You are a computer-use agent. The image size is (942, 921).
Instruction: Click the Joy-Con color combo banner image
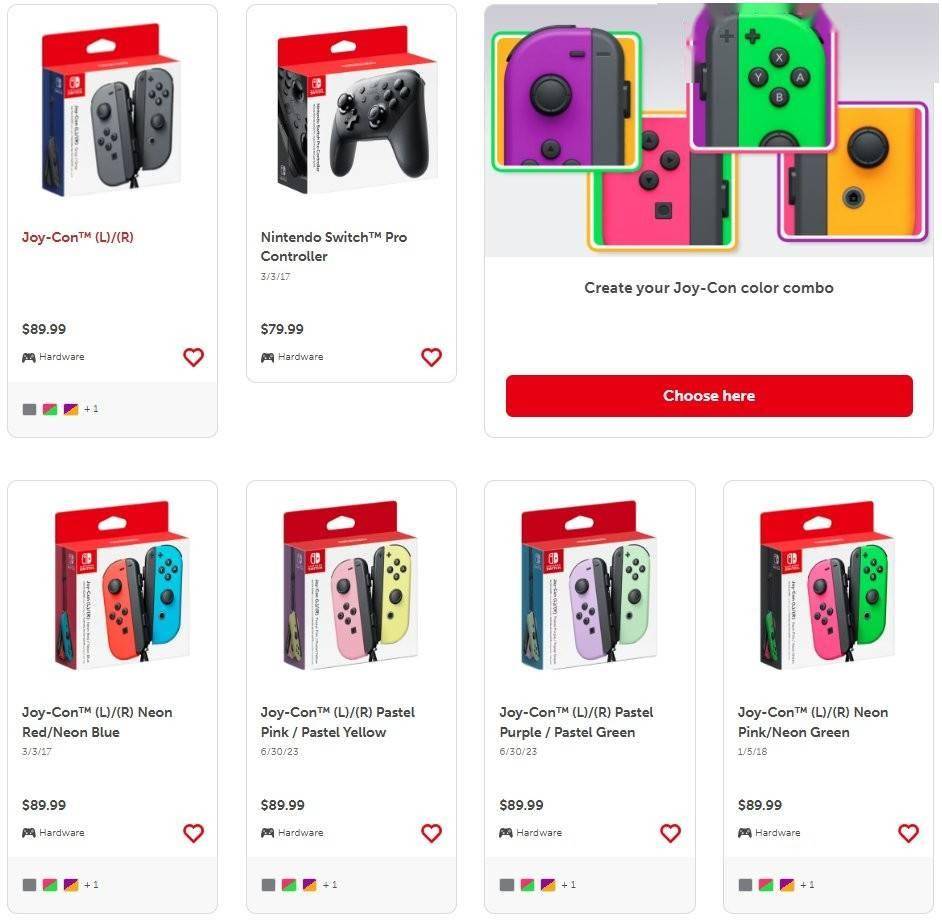coord(709,130)
